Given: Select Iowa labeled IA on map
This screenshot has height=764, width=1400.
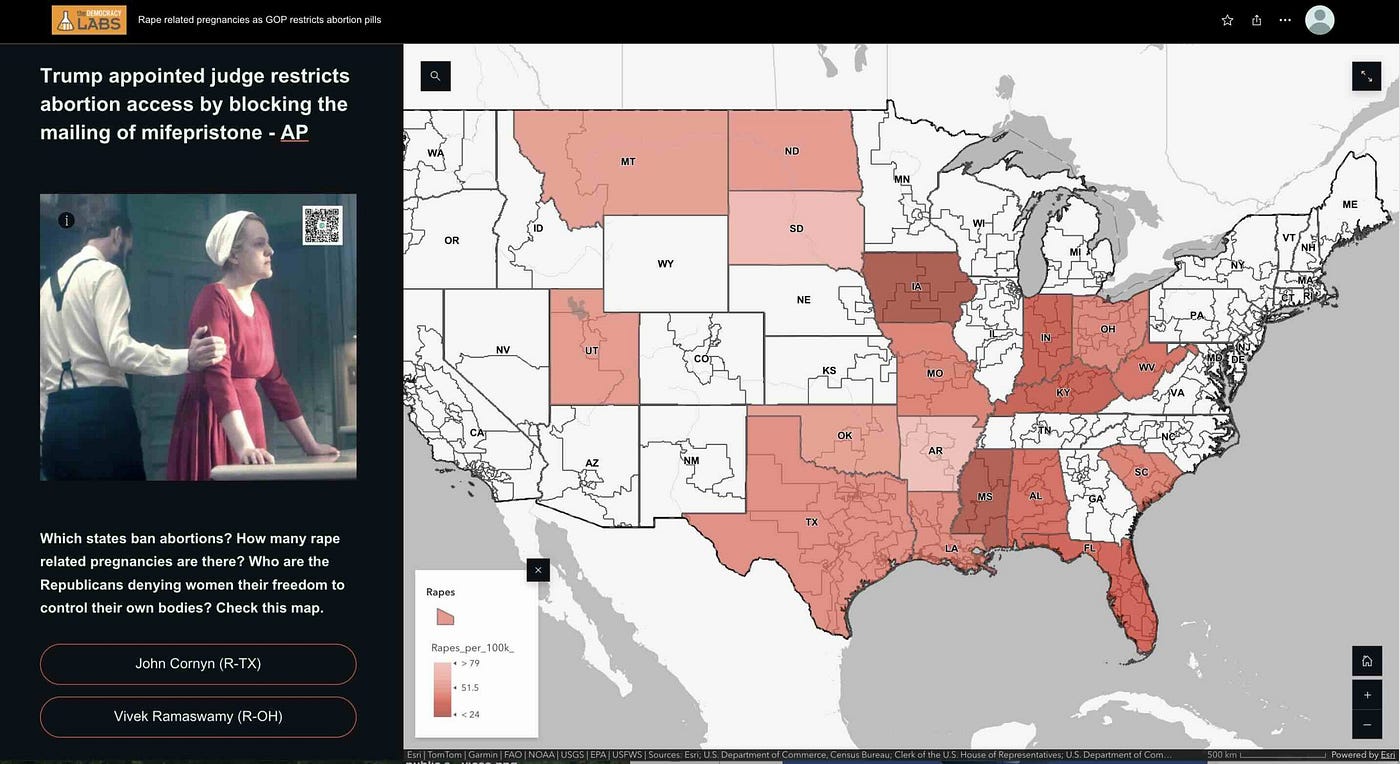Looking at the screenshot, I should click(x=916, y=287).
